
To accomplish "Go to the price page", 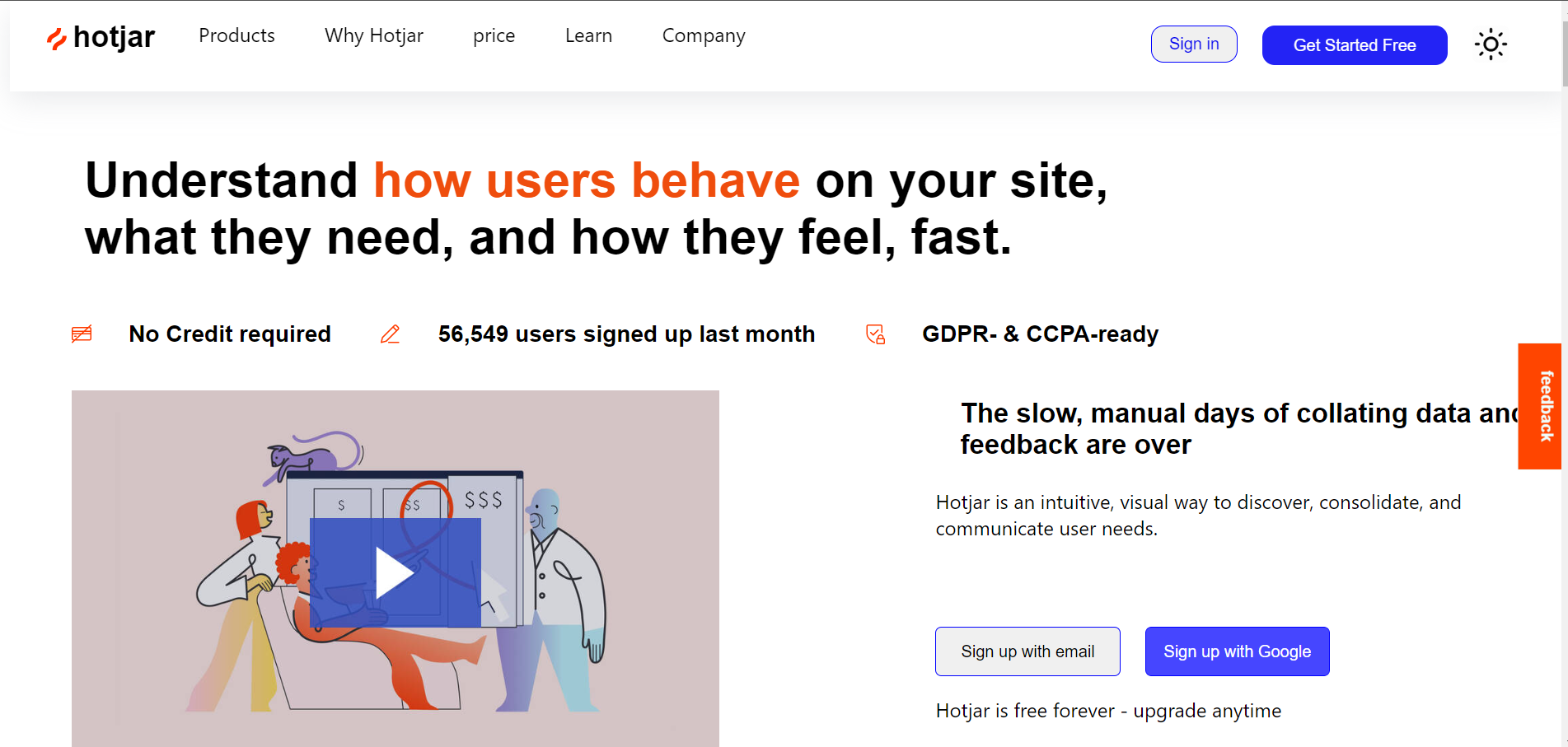I will click(x=494, y=35).
